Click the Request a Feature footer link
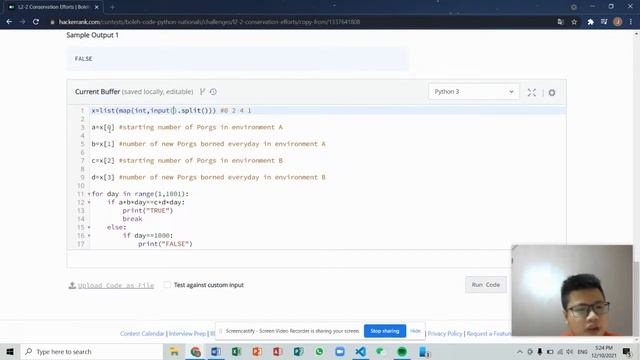640x360 pixels. pyautogui.click(x=489, y=333)
